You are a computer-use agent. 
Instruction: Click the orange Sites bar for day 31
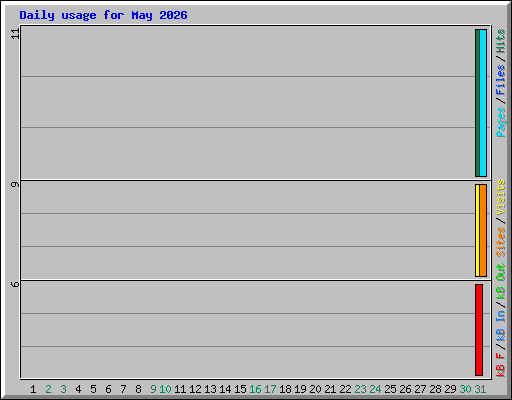[x=483, y=230]
